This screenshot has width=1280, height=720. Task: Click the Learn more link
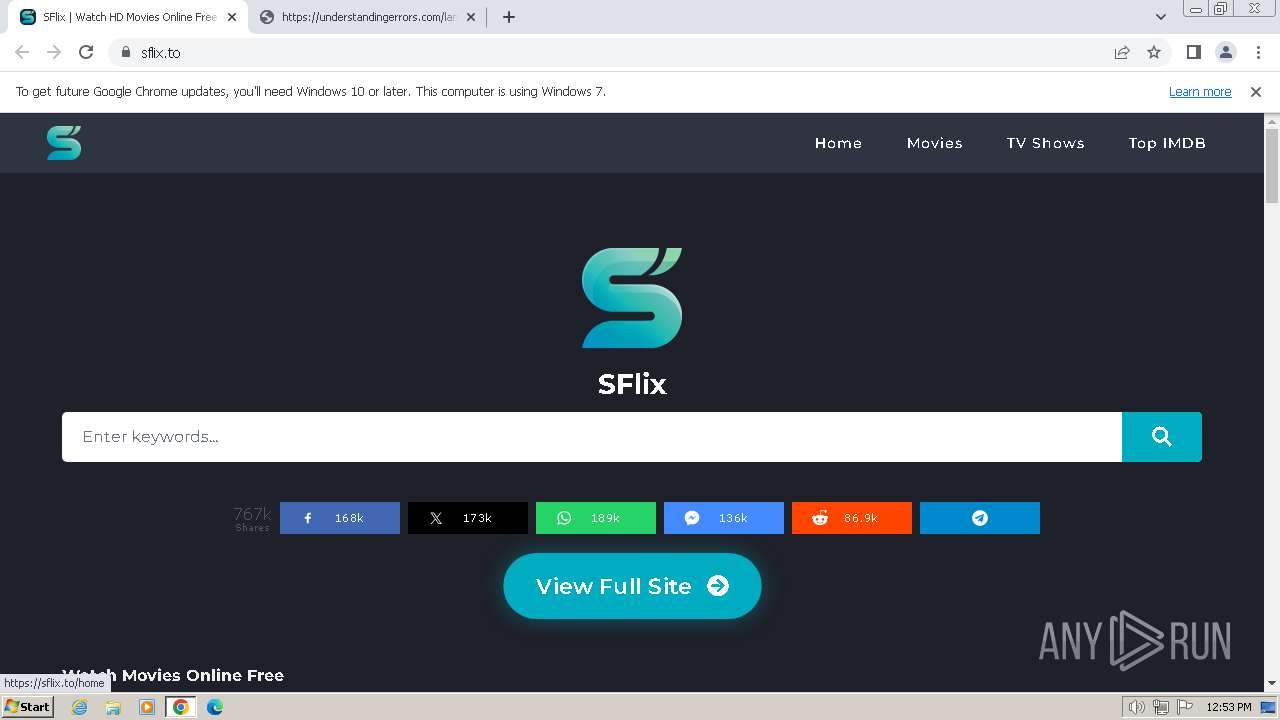1200,92
